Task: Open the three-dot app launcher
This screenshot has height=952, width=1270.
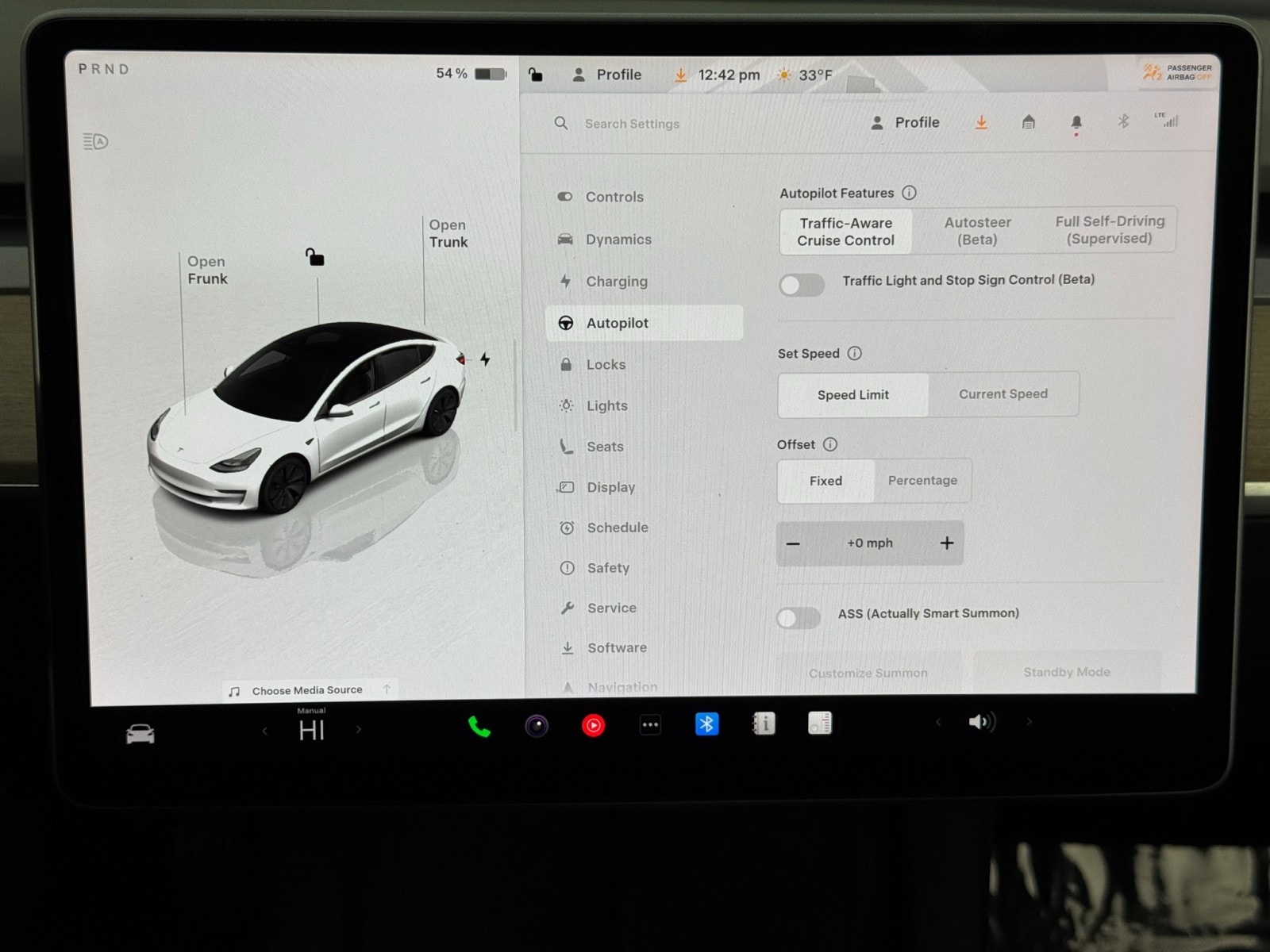Action: click(x=650, y=725)
